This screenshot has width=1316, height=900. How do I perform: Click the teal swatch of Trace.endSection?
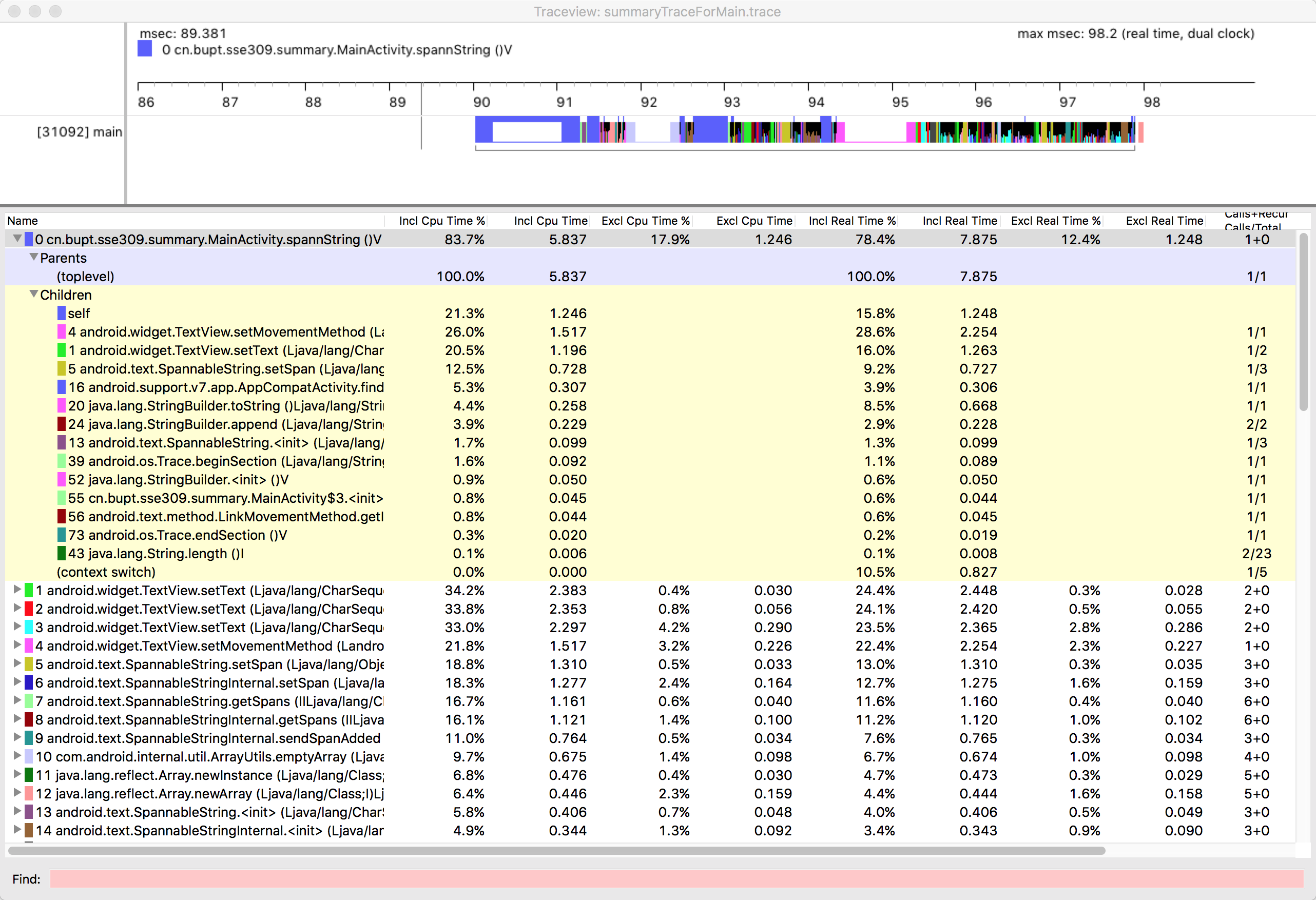point(61,536)
